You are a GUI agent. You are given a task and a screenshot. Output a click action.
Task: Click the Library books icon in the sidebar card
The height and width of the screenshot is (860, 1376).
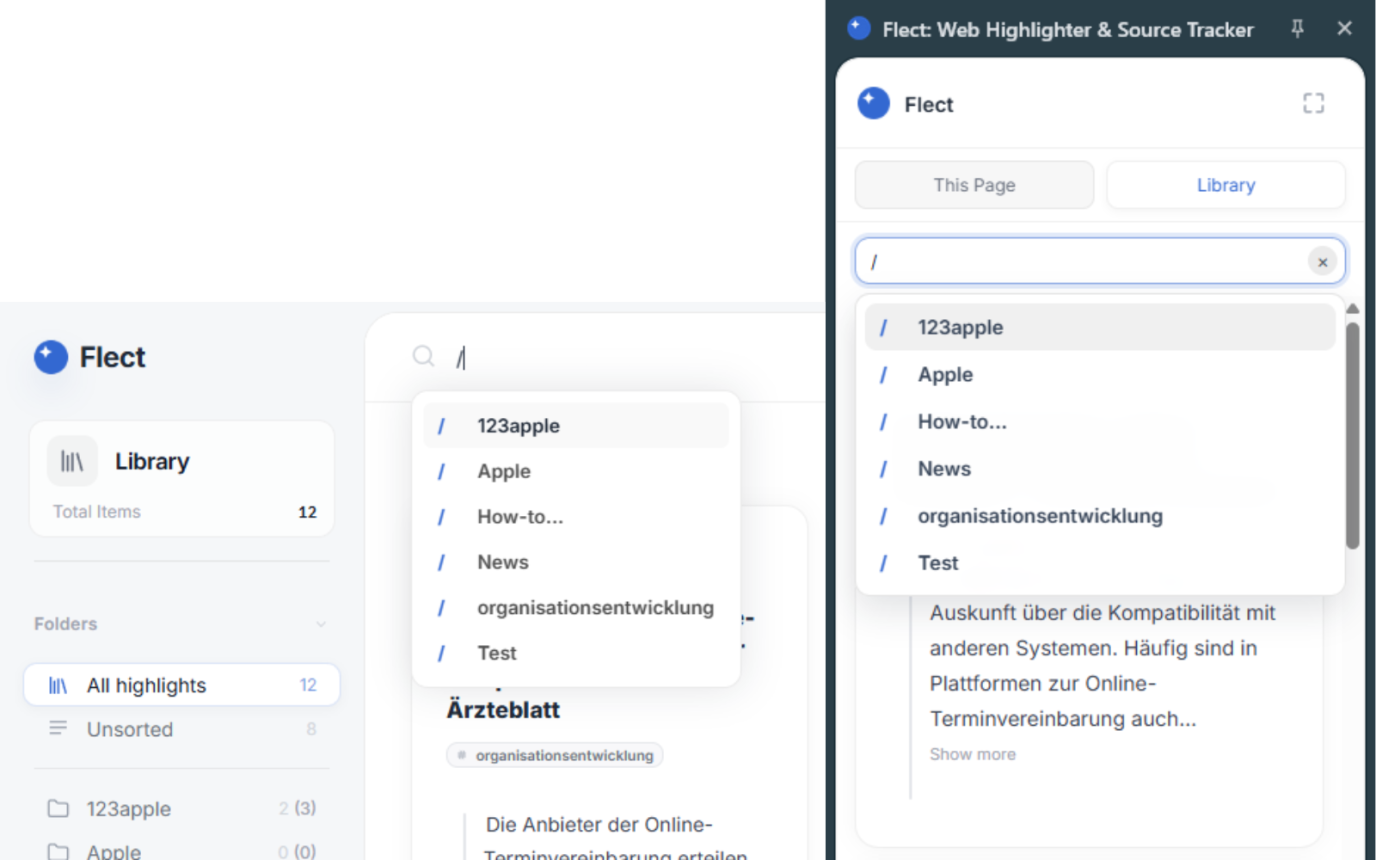coord(72,461)
